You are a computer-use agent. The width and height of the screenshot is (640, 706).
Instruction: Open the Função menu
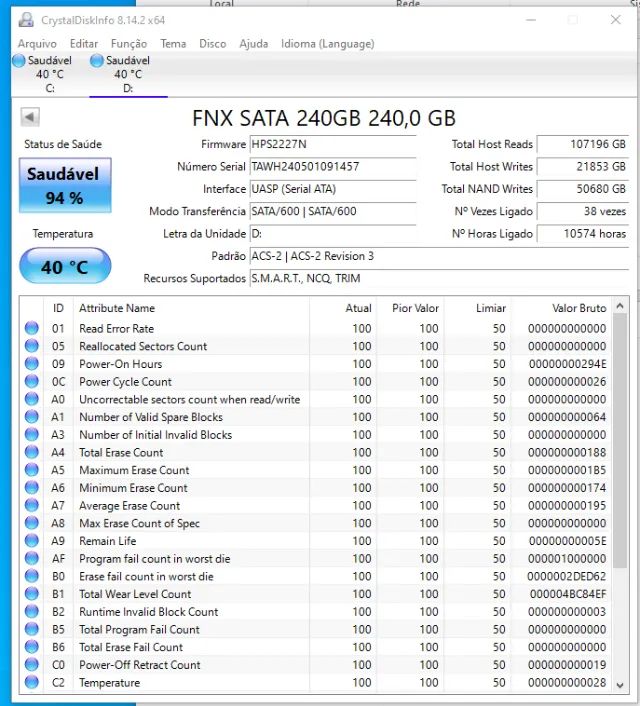coord(129,44)
